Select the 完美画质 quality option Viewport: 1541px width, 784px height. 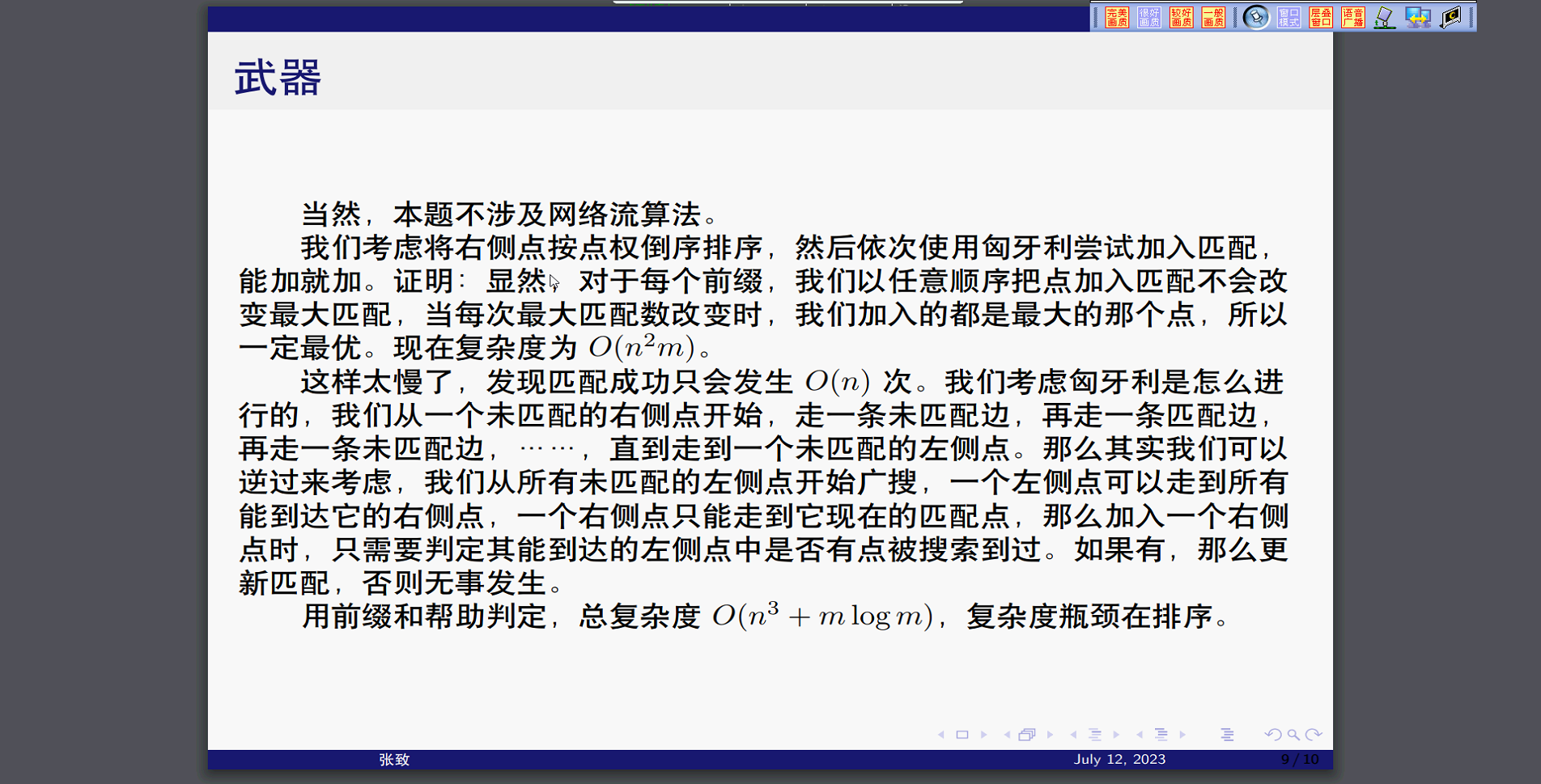pos(1117,17)
